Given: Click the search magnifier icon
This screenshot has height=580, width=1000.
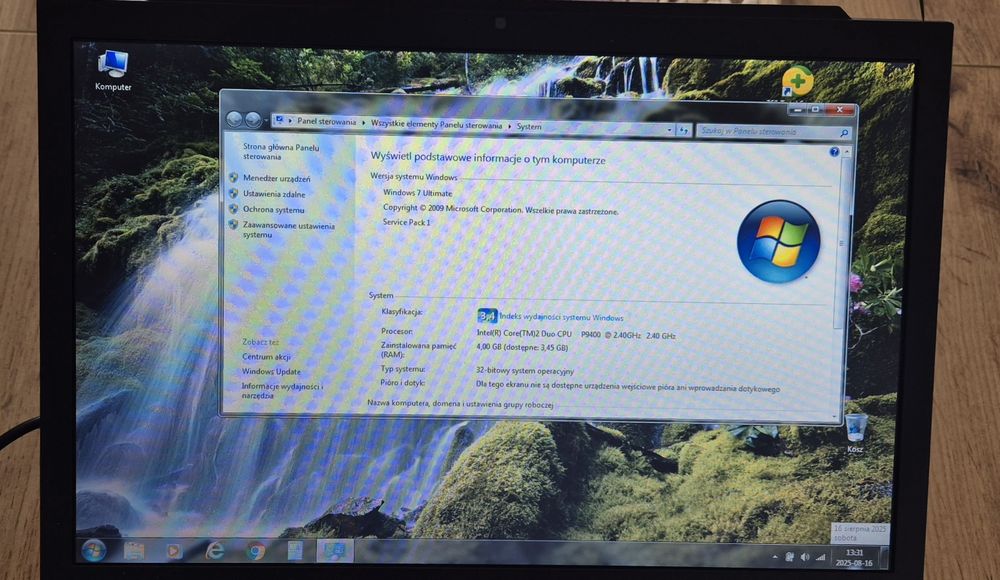Looking at the screenshot, I should coord(844,133).
